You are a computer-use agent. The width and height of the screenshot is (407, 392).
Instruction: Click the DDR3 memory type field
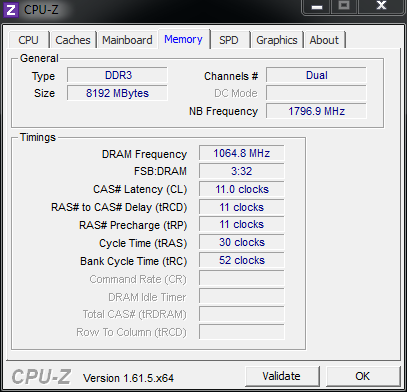tap(117, 75)
